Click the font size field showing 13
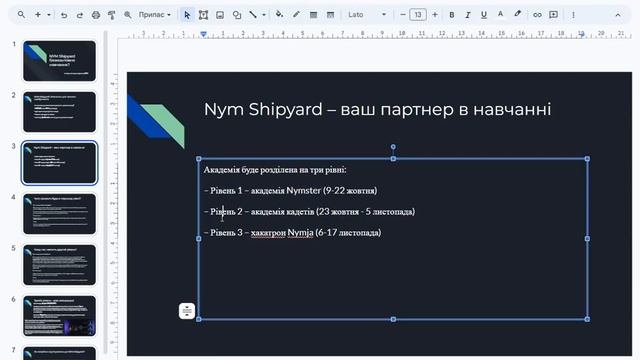This screenshot has width=640, height=360. (418, 15)
